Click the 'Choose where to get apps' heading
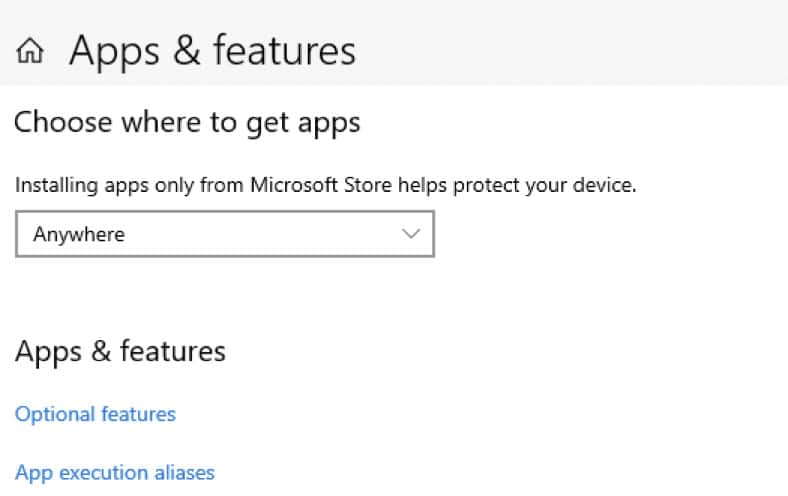This screenshot has width=788, height=496. tap(187, 123)
